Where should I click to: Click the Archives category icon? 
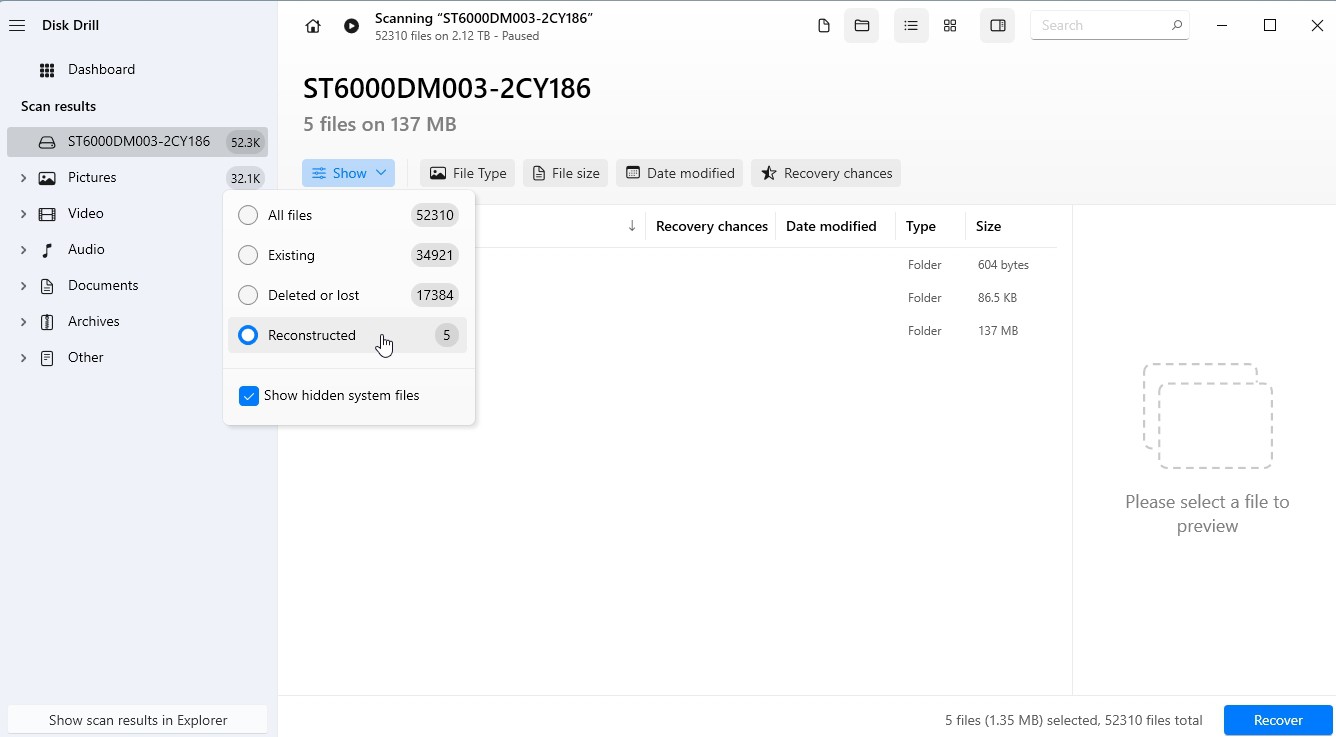point(47,322)
